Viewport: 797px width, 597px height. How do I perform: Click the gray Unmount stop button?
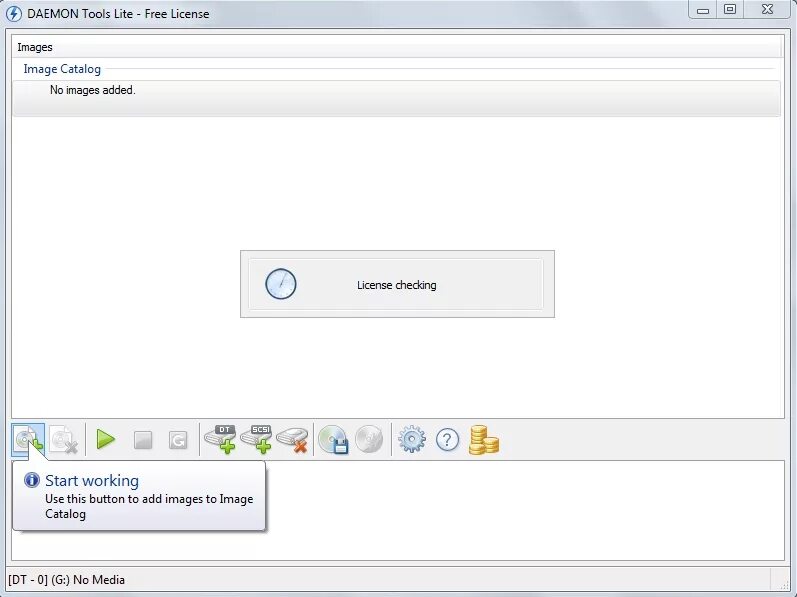click(143, 440)
